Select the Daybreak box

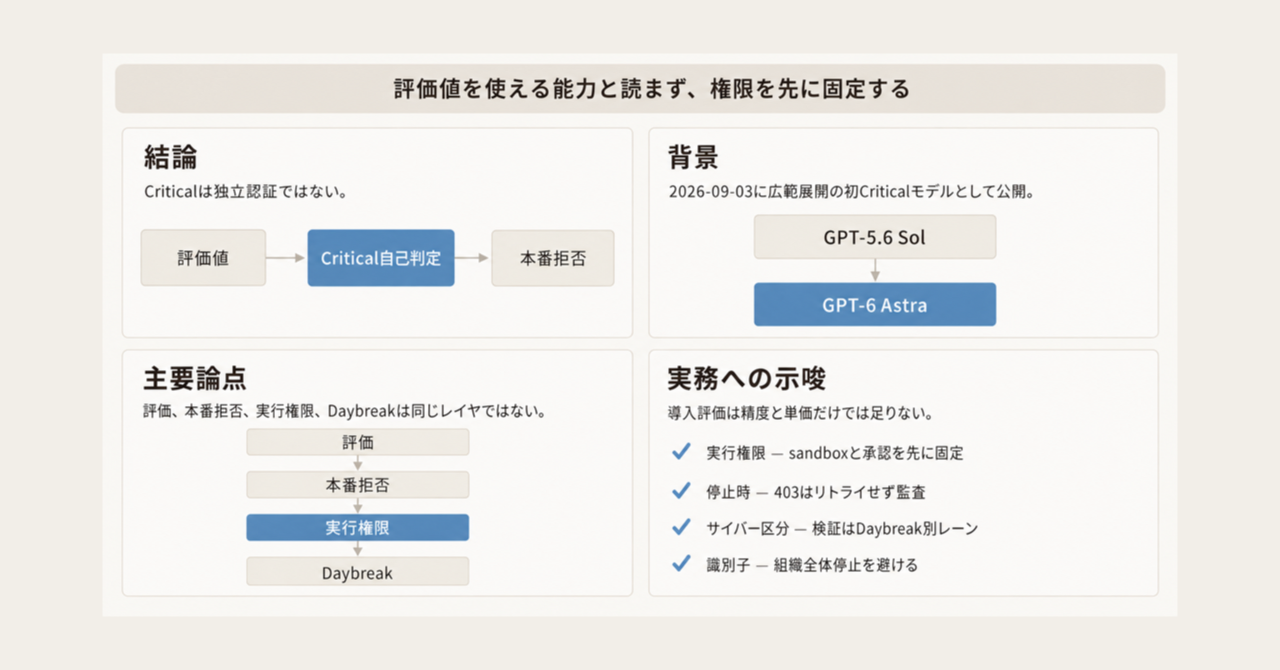click(358, 572)
